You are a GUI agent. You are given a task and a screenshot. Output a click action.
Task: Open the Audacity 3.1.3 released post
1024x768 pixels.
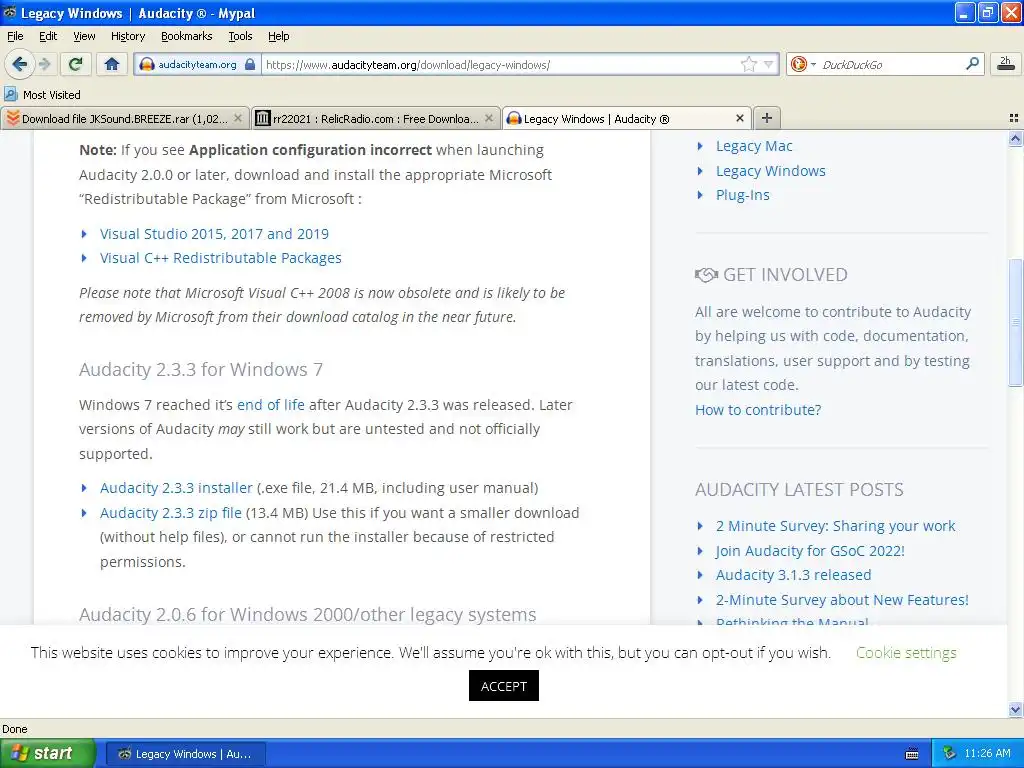793,575
